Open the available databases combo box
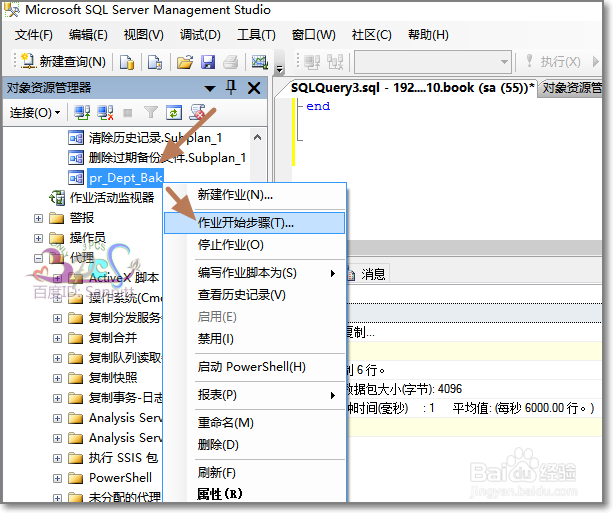Viewport: 613px width, 513px height. coord(433,62)
